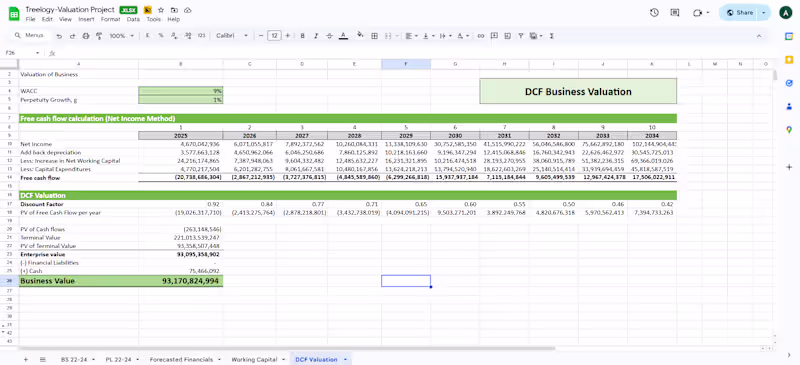
Task: Open Google Maps side panel icon
Action: tap(789, 130)
